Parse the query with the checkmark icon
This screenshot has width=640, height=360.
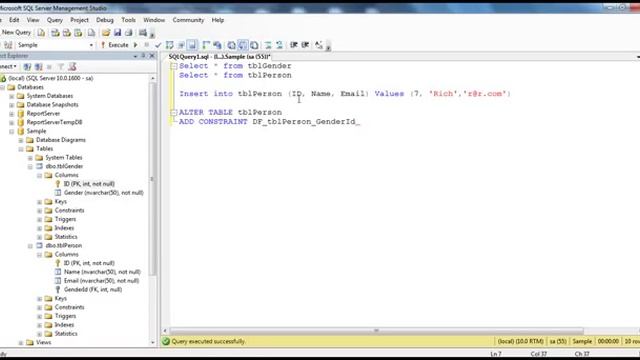coord(158,45)
